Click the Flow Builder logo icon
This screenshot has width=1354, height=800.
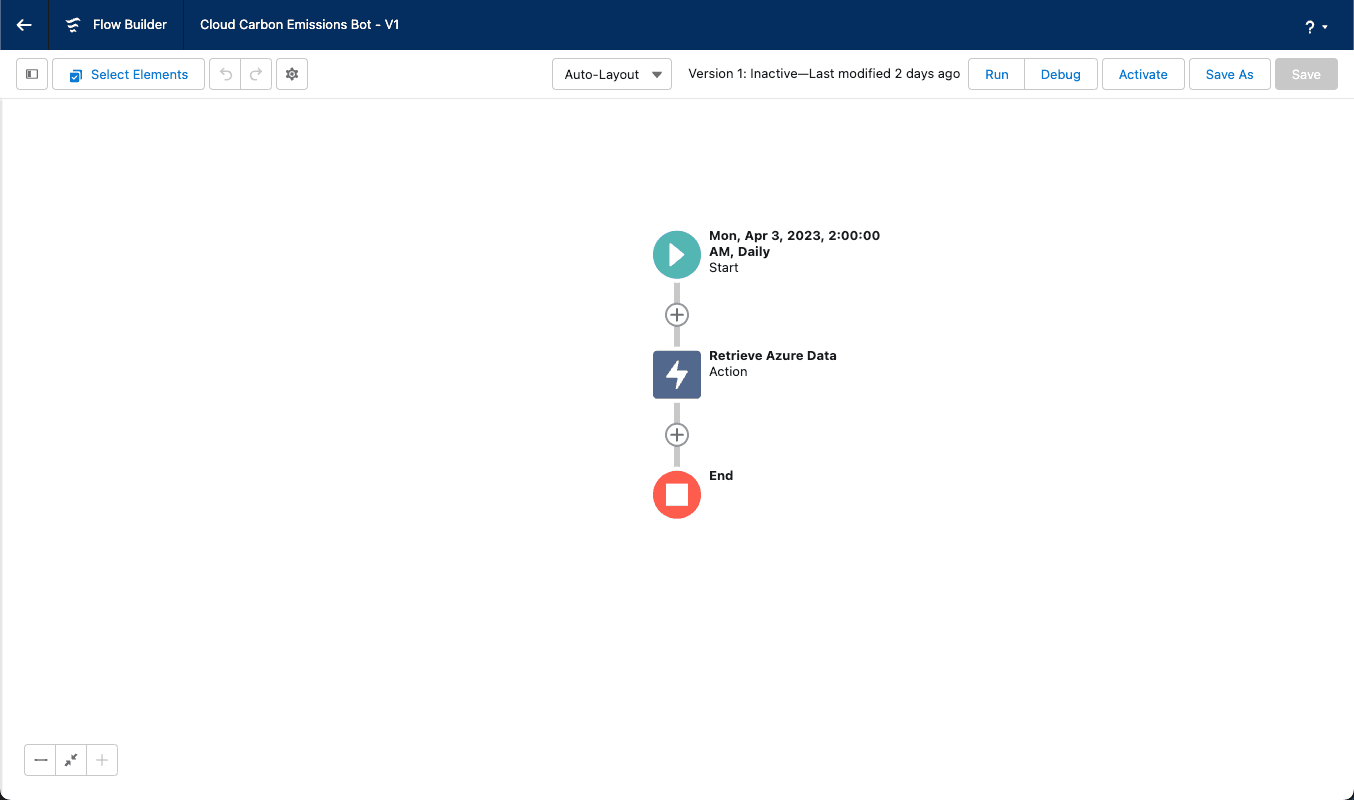pos(72,25)
